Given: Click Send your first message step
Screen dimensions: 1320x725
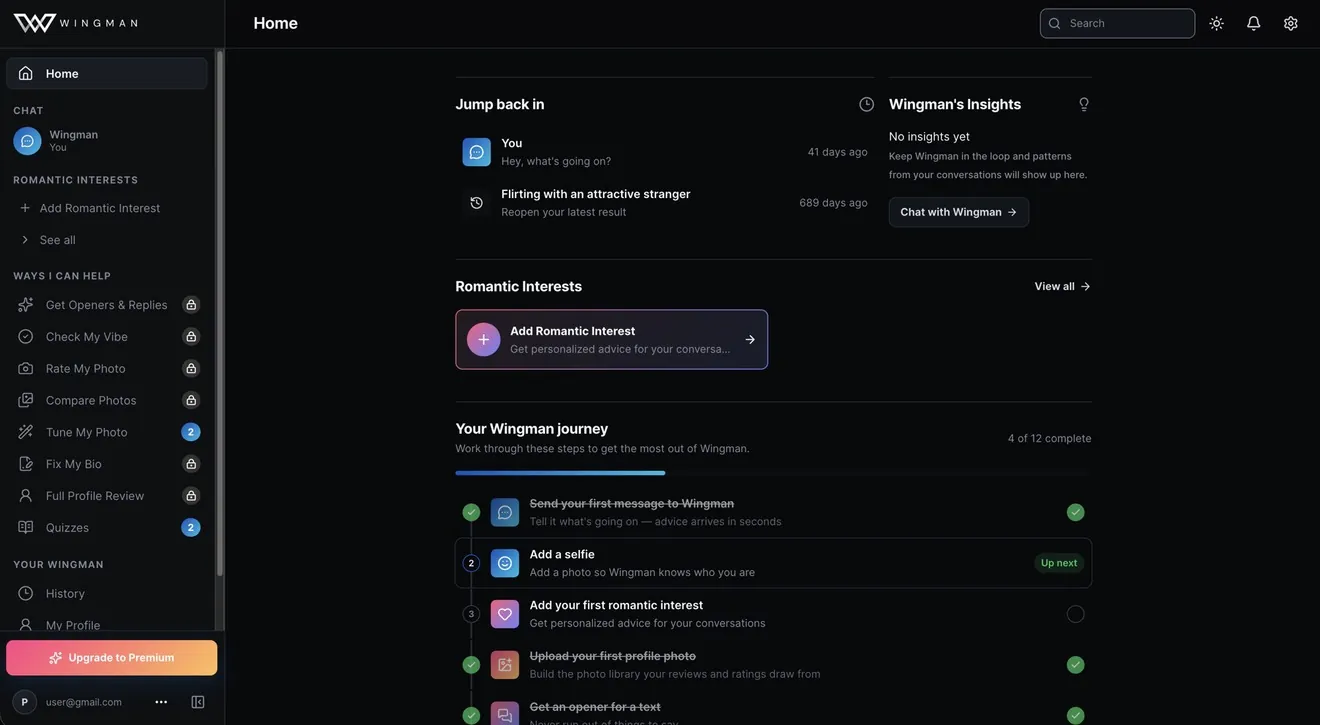Looking at the screenshot, I should [774, 513].
